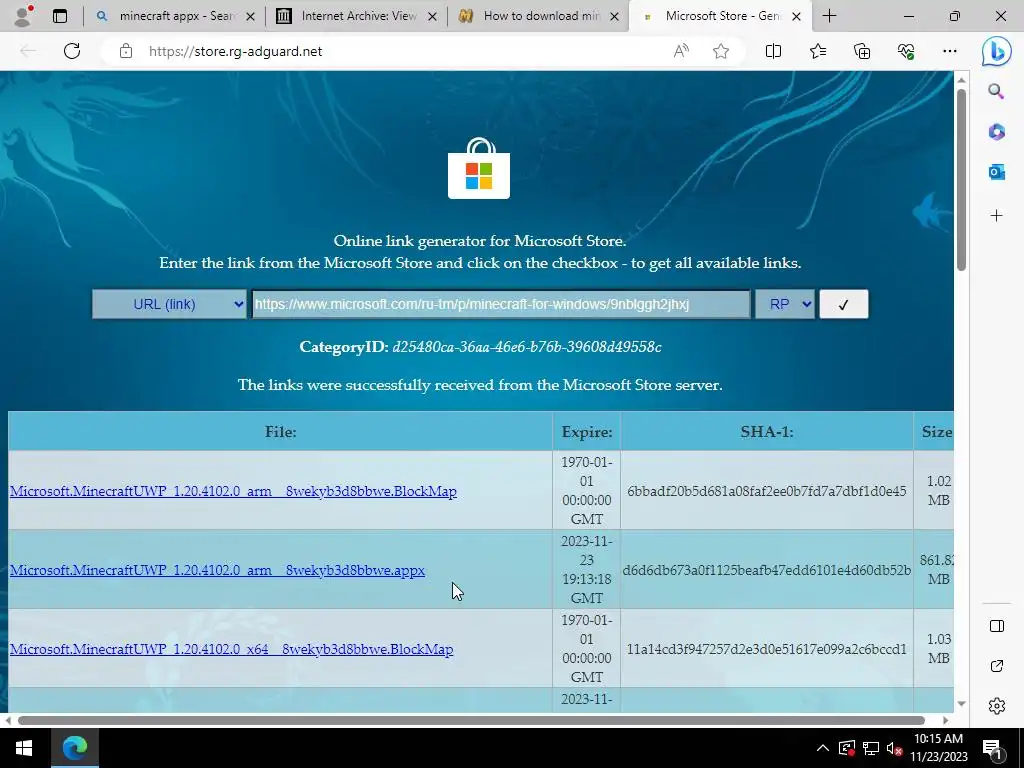Download the arm .appx file link
This screenshot has height=768, width=1024.
tap(217, 570)
